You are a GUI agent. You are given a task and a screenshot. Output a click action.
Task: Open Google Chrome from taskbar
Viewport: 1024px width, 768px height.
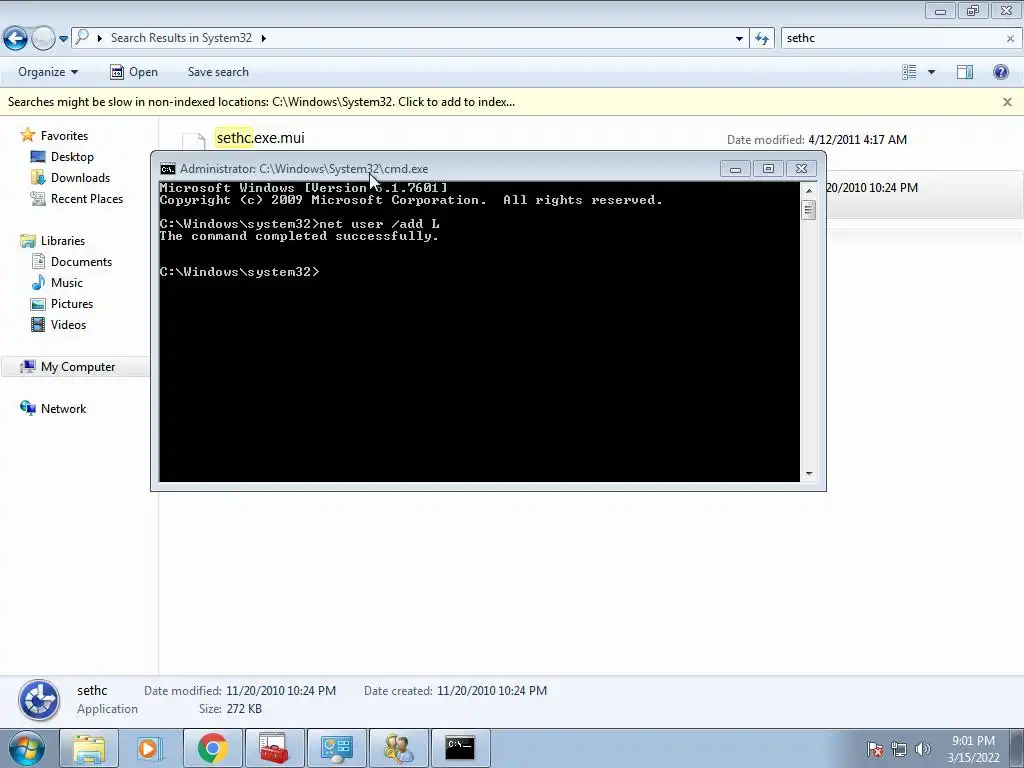[x=212, y=748]
